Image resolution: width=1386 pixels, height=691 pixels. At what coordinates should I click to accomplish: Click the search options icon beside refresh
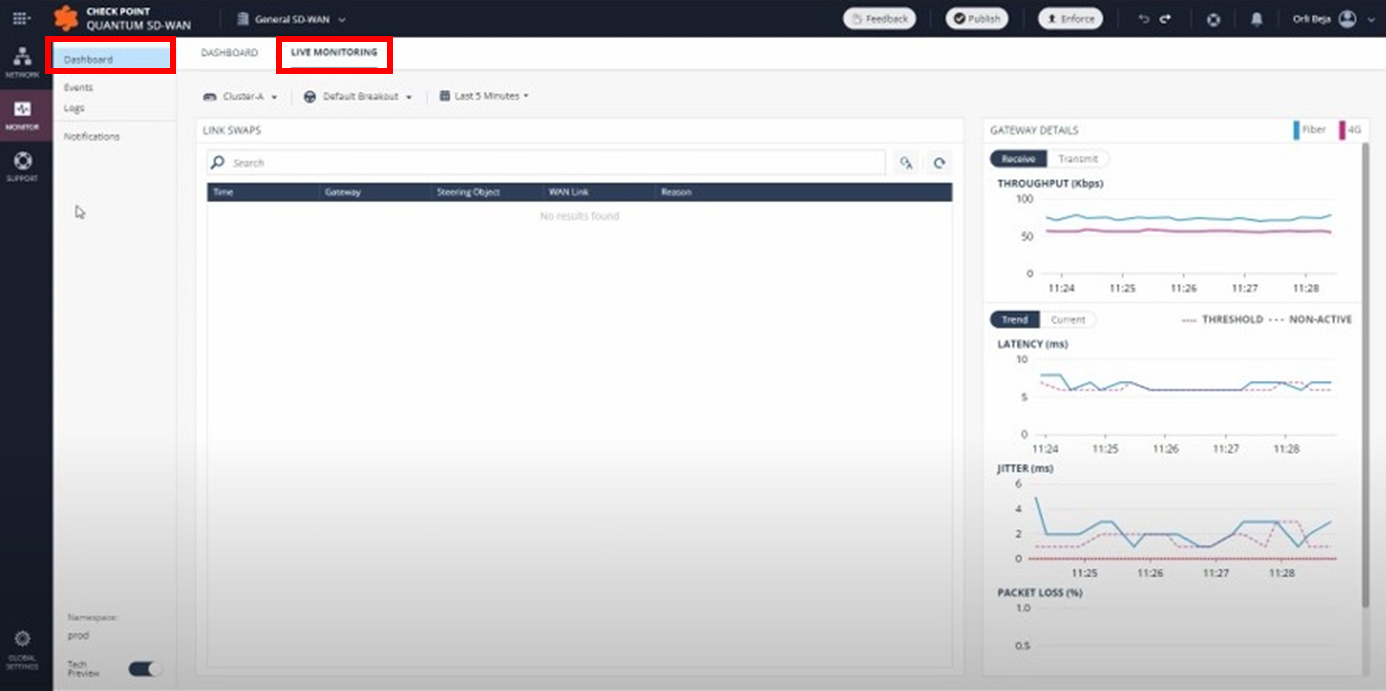pyautogui.click(x=906, y=163)
